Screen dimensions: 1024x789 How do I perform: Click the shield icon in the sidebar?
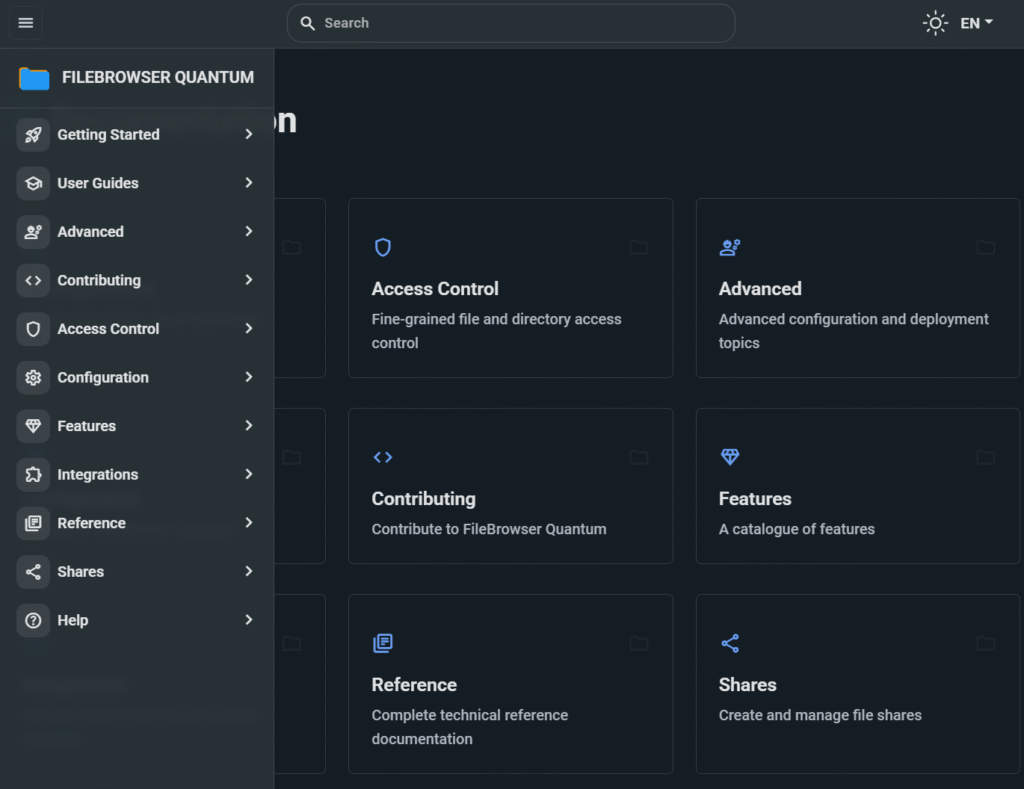33,329
